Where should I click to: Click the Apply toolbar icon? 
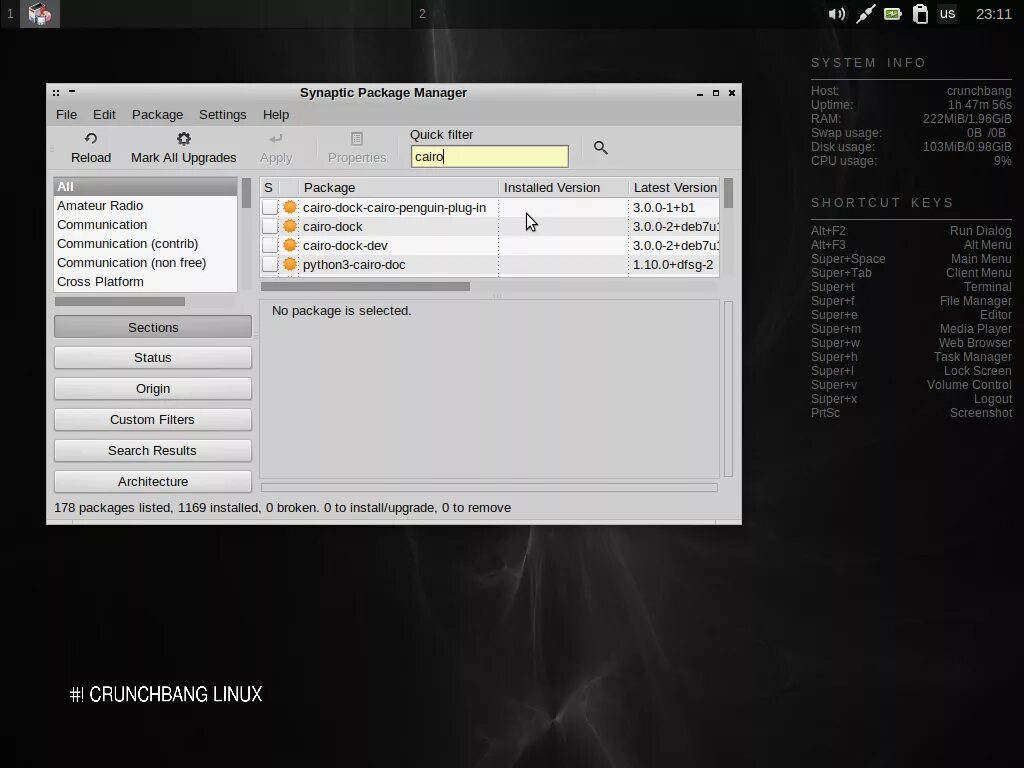(276, 138)
